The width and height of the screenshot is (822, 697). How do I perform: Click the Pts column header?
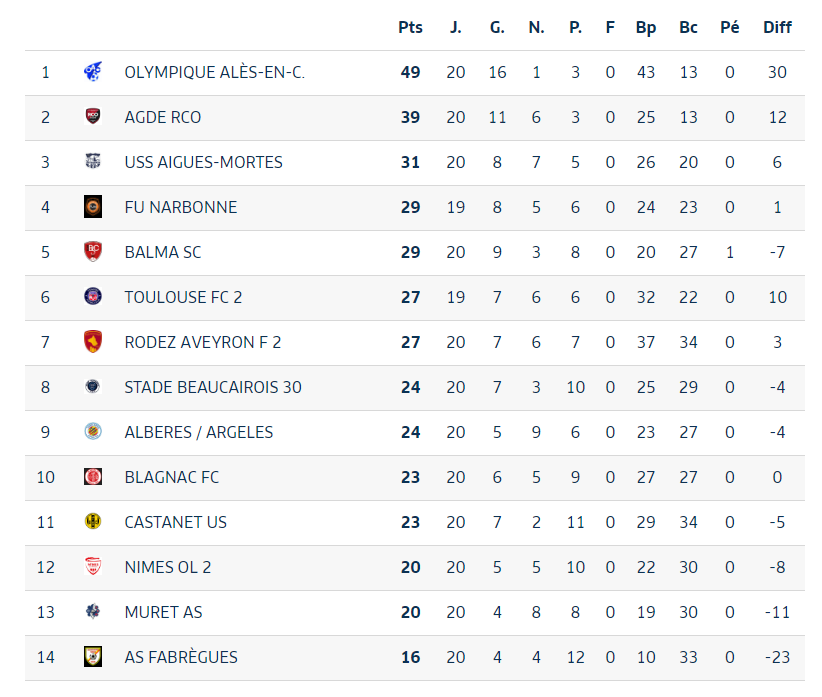tap(410, 27)
